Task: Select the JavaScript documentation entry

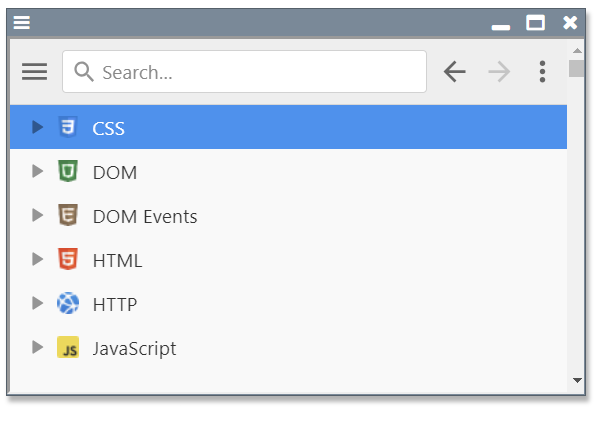Action: pyautogui.click(x=134, y=348)
